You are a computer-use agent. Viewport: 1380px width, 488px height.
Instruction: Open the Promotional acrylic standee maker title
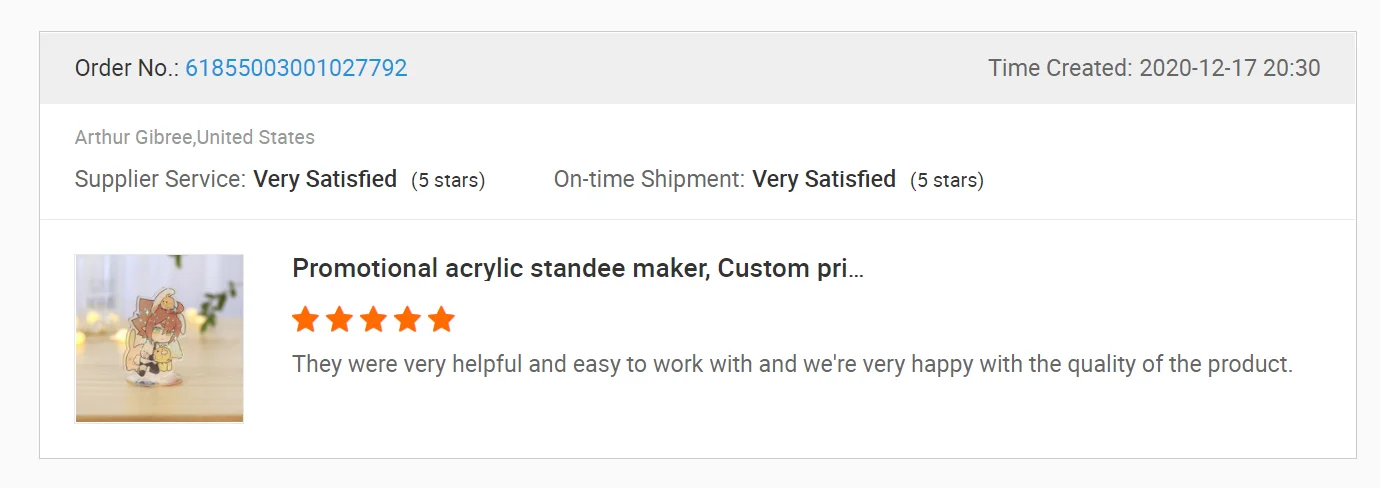[x=570, y=268]
